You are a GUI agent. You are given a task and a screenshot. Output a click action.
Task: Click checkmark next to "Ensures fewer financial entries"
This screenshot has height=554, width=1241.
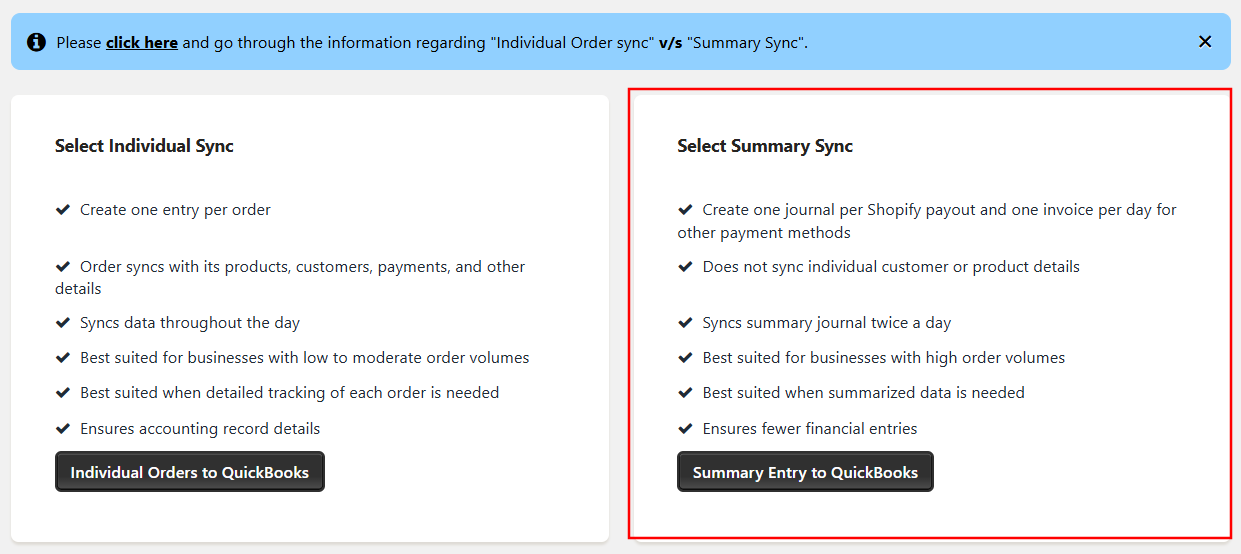click(x=685, y=429)
